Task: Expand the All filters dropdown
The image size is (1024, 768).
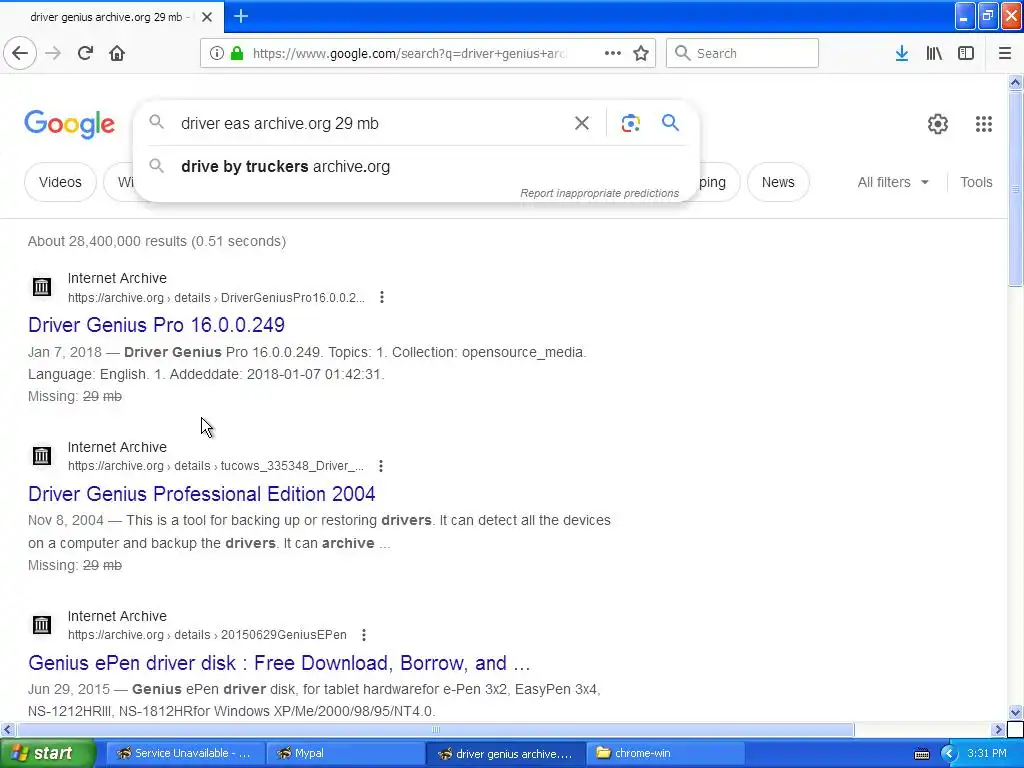Action: click(893, 182)
